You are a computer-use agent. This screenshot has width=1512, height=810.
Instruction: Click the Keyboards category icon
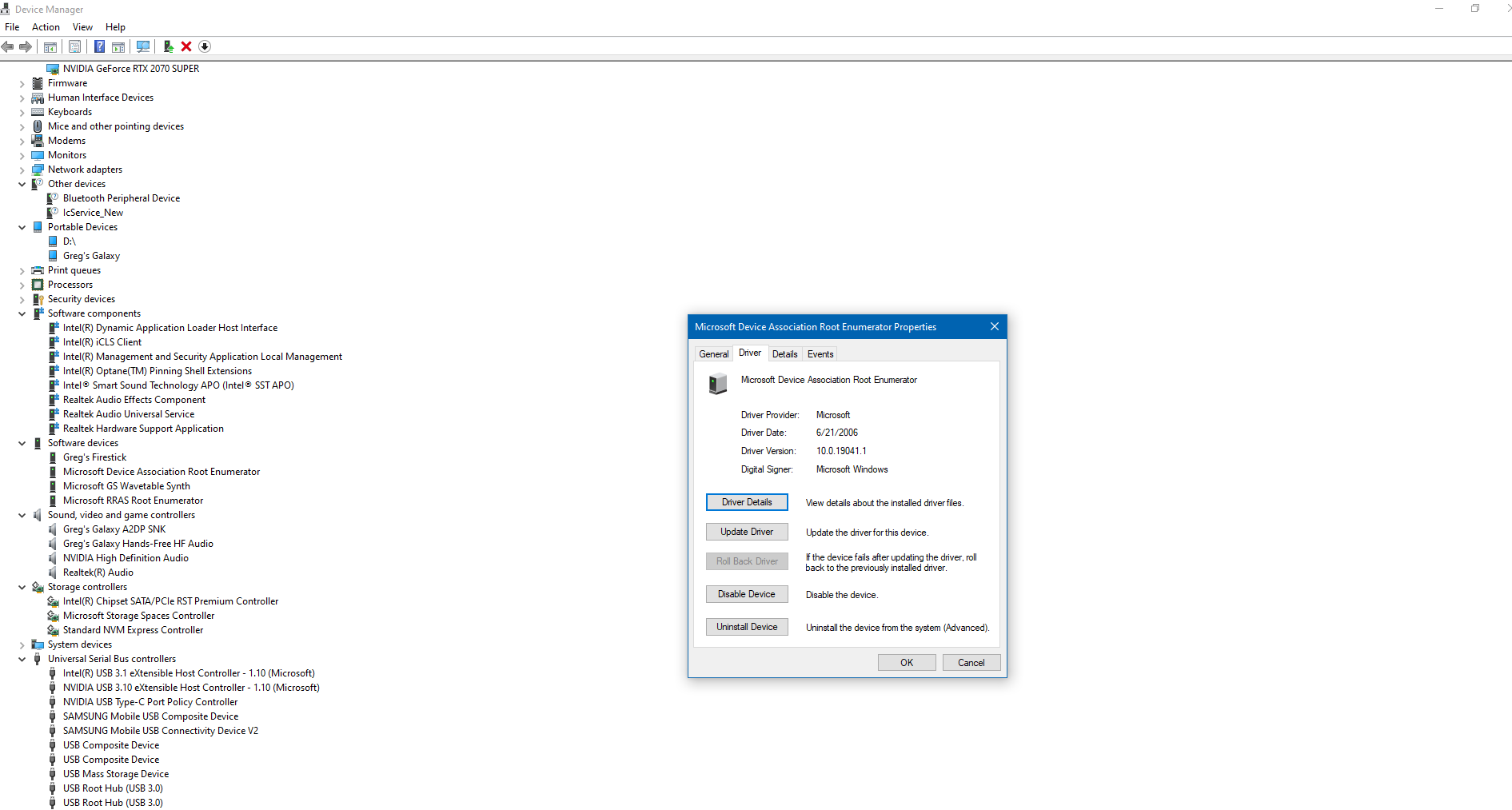[x=38, y=112]
